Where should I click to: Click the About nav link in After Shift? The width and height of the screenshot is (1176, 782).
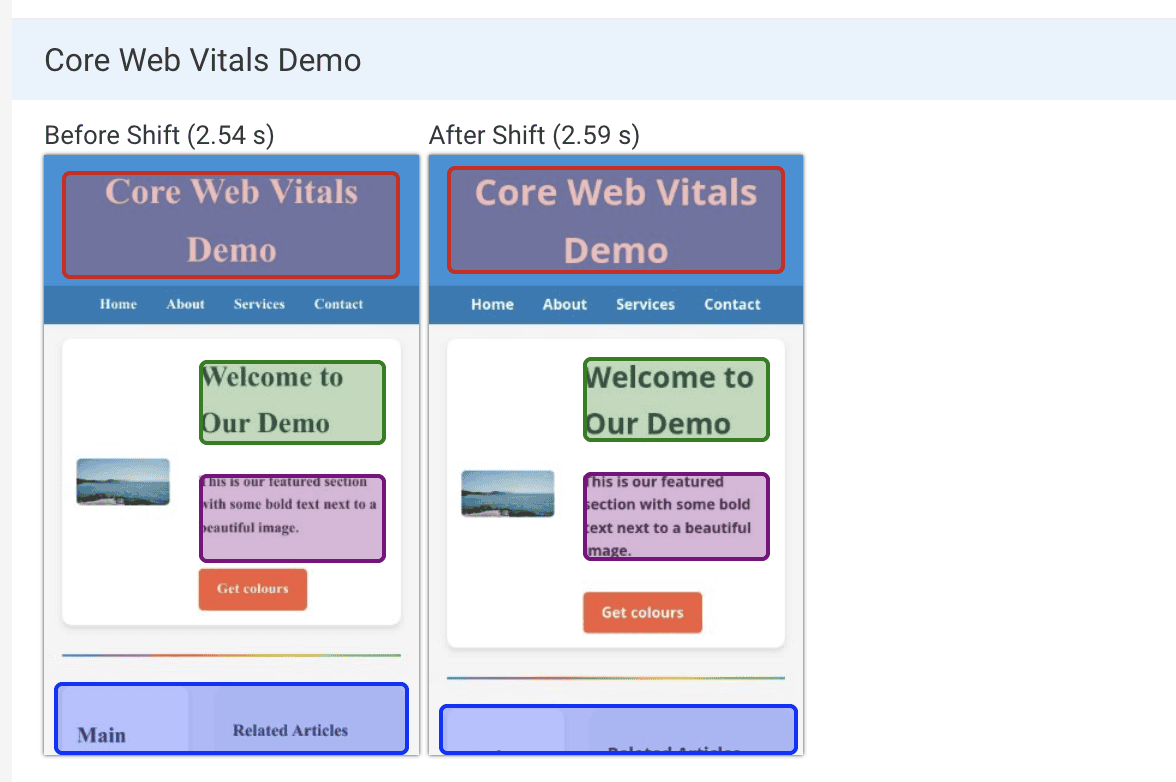564,304
